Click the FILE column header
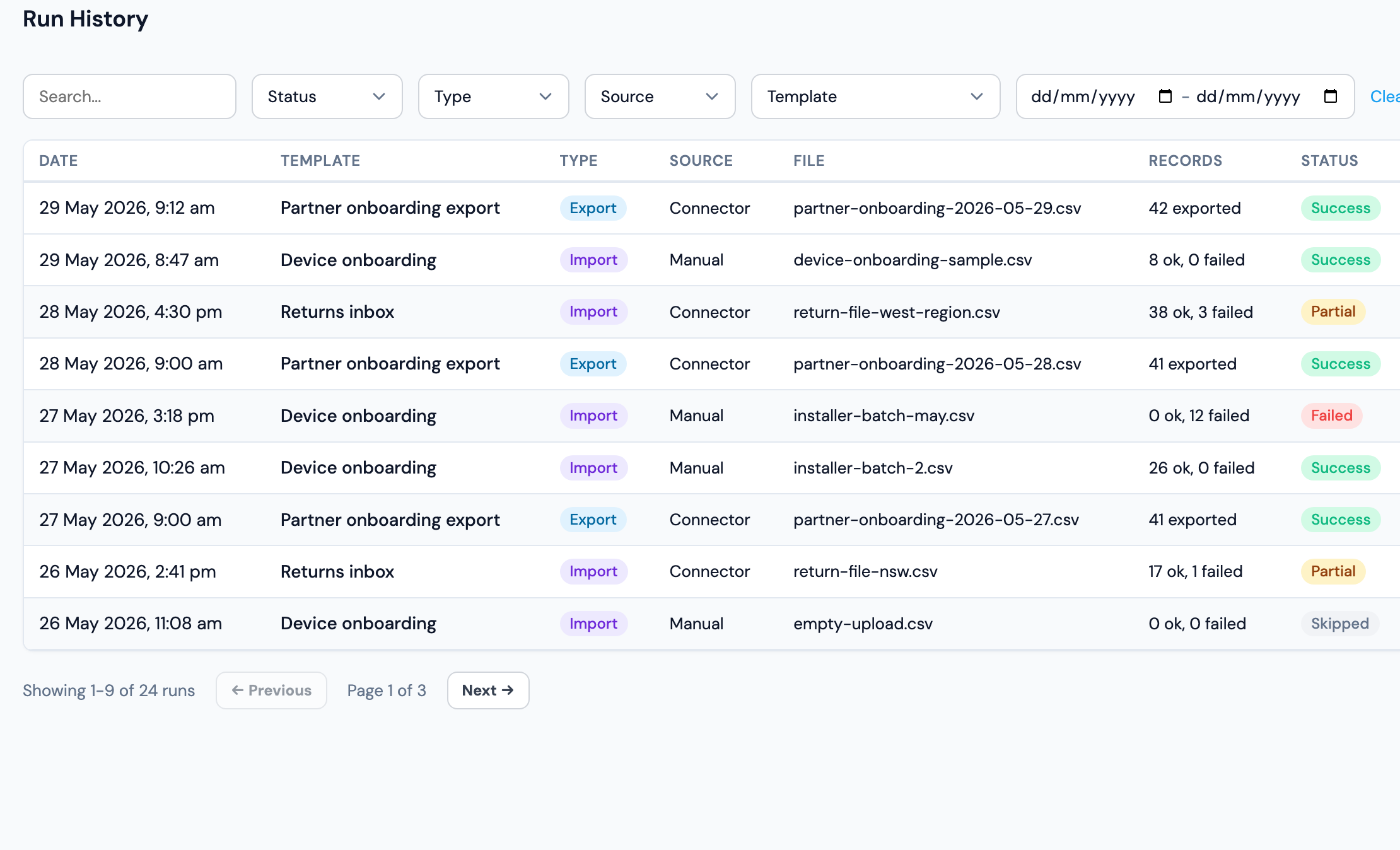Image resolution: width=1400 pixels, height=850 pixels. pos(809,161)
